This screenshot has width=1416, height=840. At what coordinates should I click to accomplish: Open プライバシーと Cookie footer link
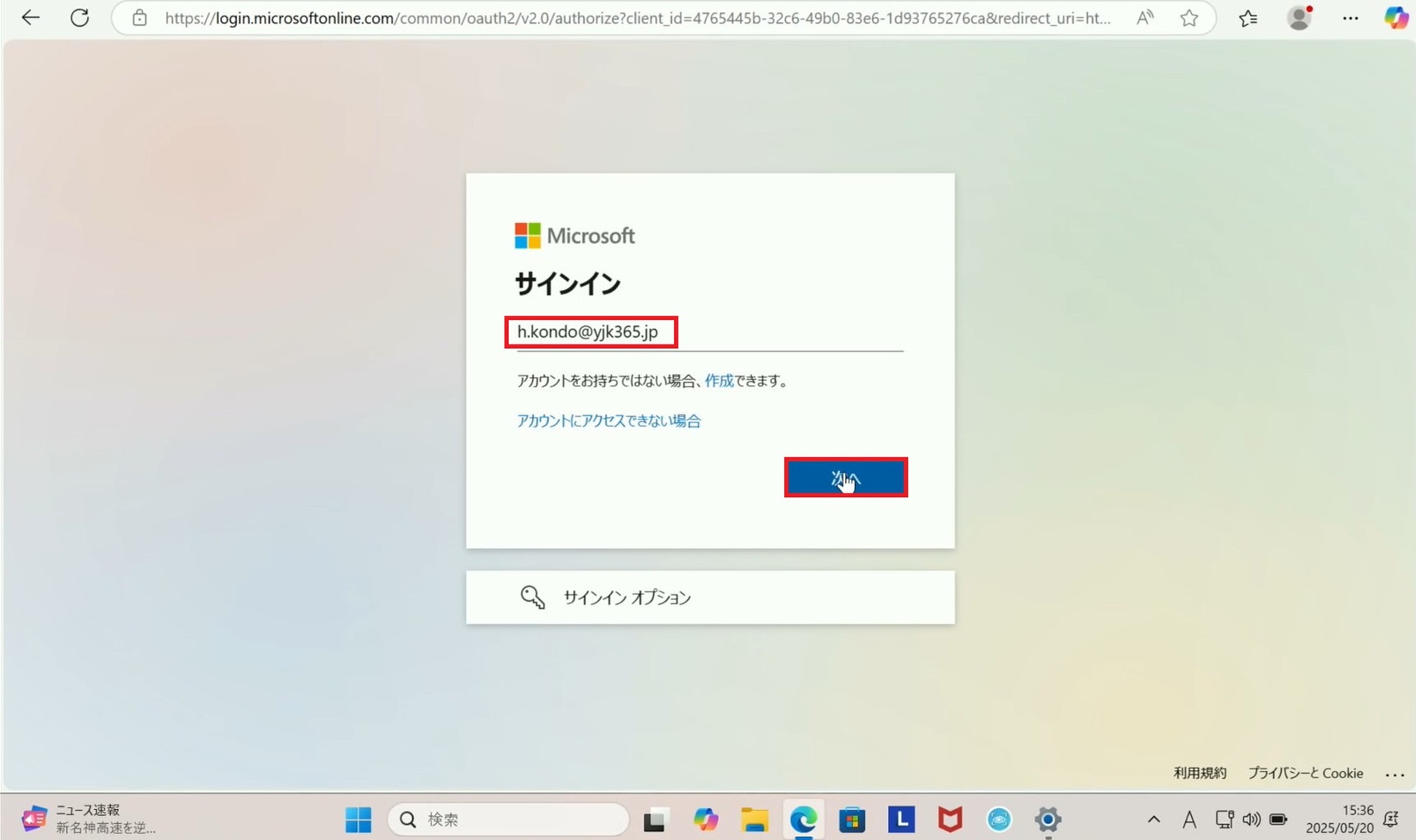pos(1305,773)
